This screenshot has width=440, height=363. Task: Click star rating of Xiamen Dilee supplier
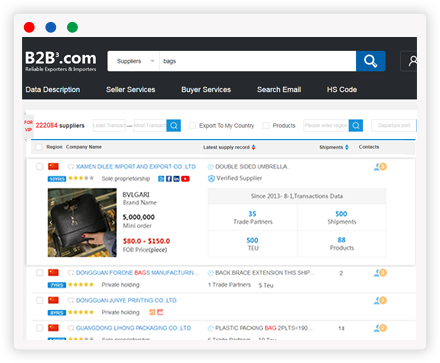81,178
